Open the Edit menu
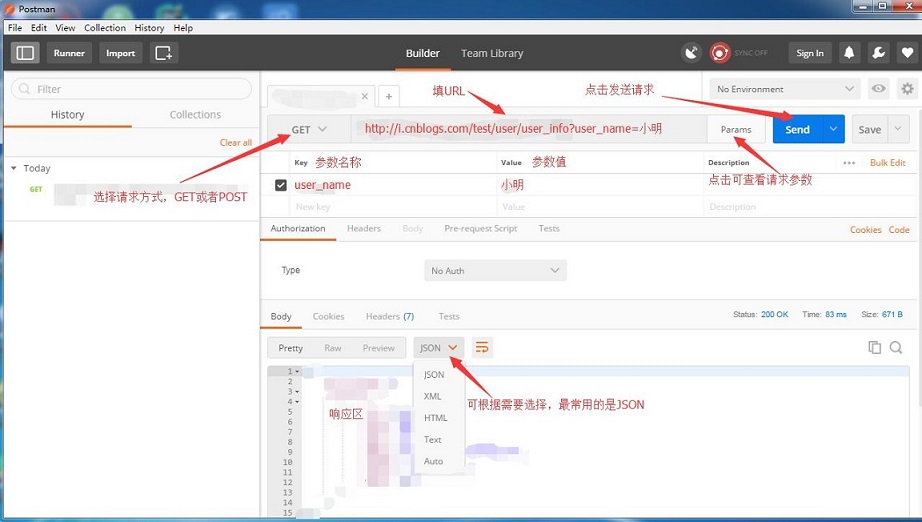The height and width of the screenshot is (522, 922). tap(39, 28)
